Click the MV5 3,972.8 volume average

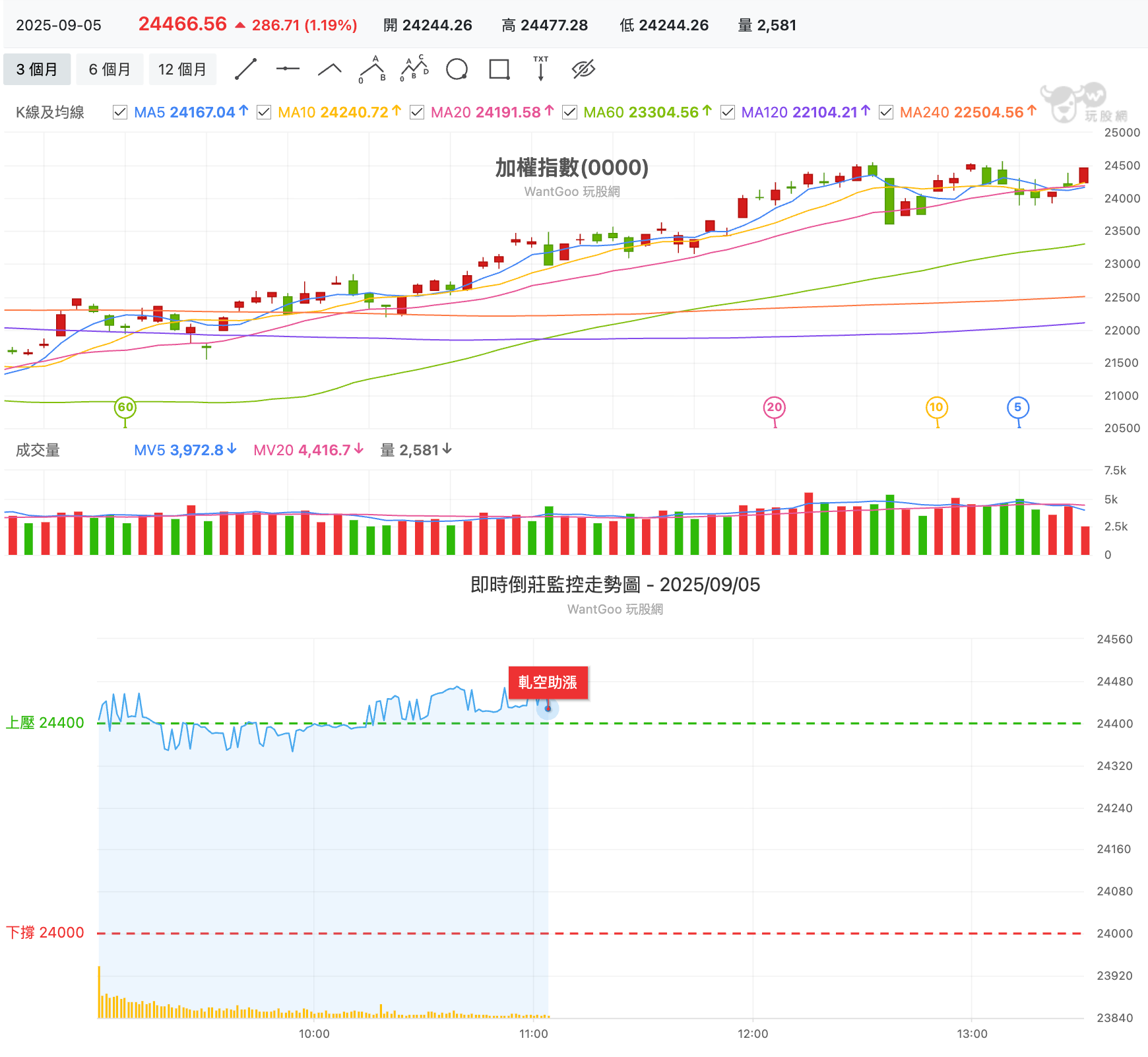[x=185, y=450]
